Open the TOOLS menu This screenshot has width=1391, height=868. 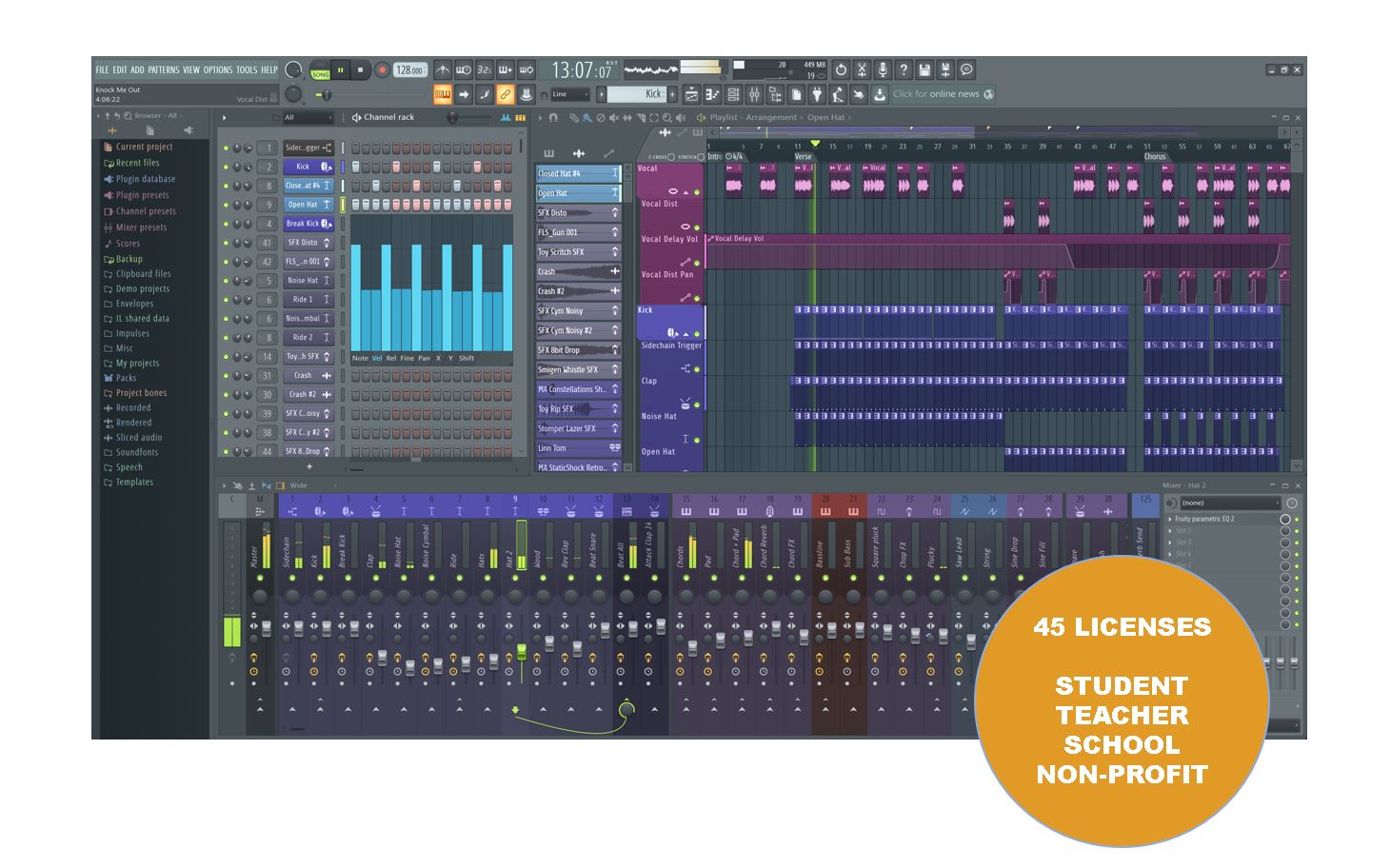(247, 69)
